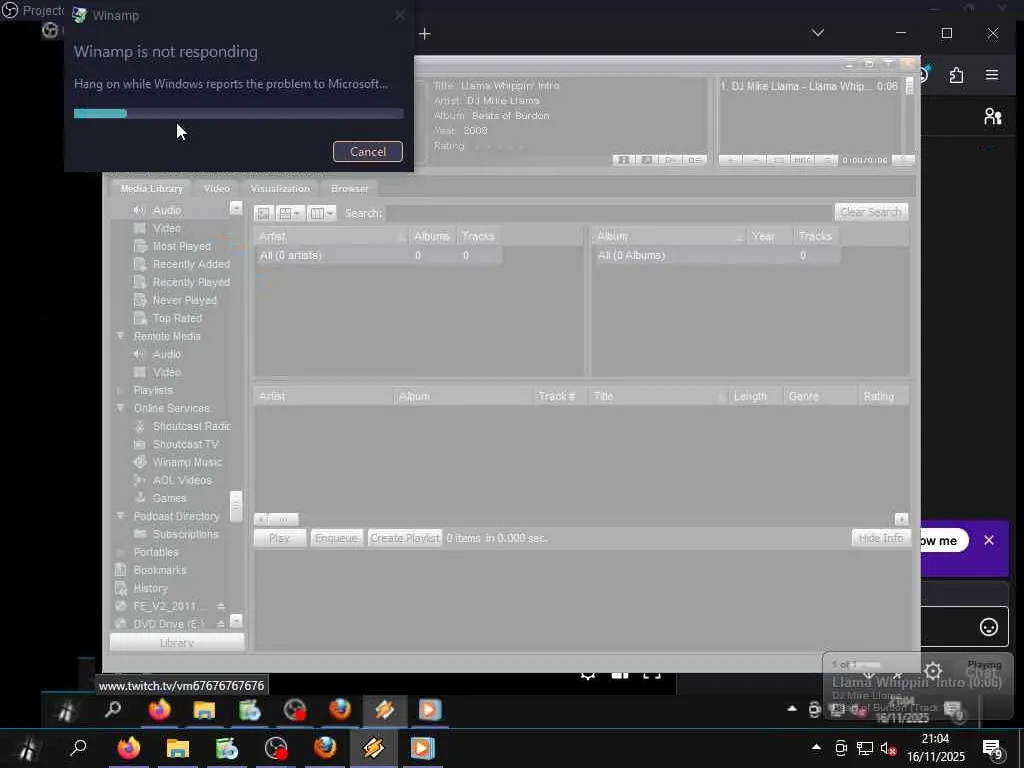This screenshot has height=768, width=1024.
Task: Select the 'All (0 Albums)' row
Action: 716,255
